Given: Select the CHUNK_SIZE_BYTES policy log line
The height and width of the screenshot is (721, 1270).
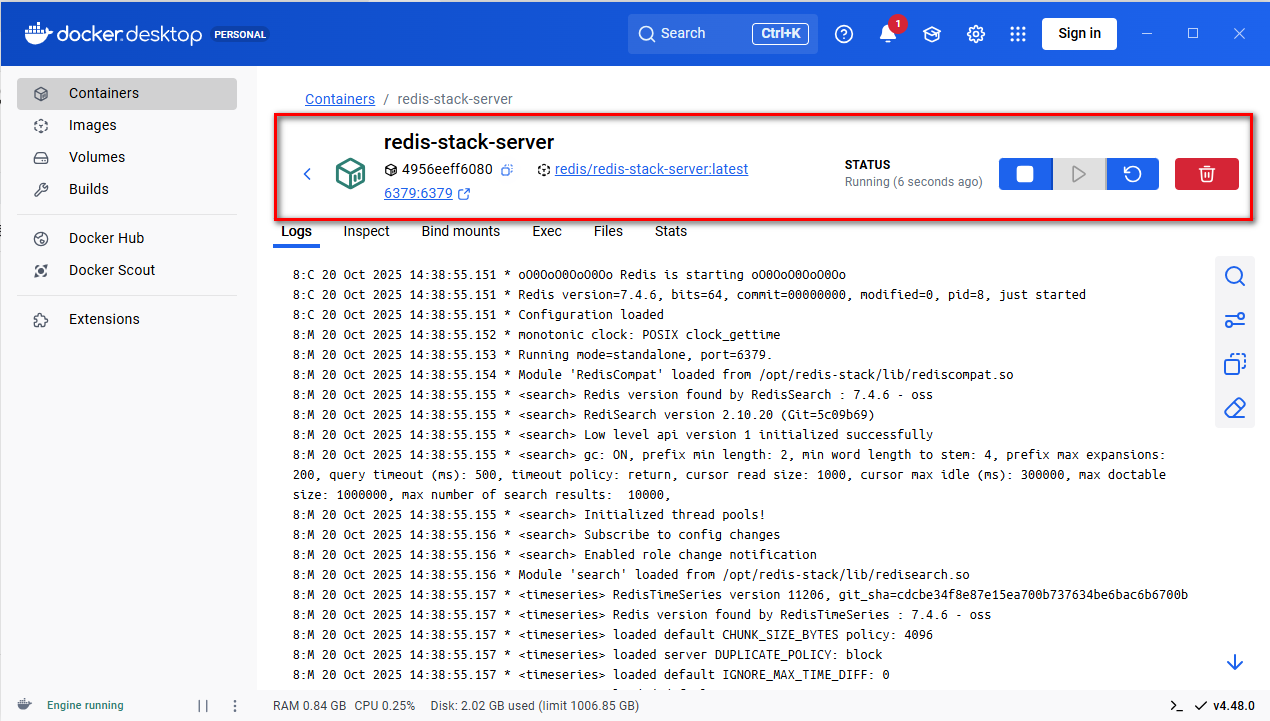Looking at the screenshot, I should pyautogui.click(x=613, y=634).
